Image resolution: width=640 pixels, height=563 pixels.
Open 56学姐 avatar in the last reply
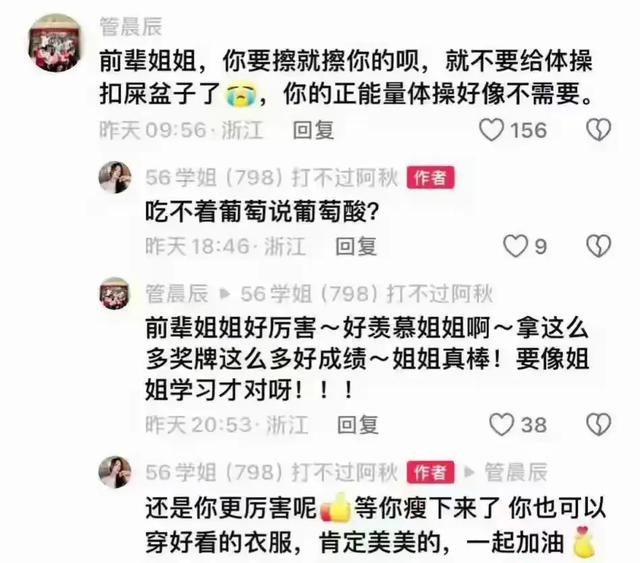pos(115,472)
